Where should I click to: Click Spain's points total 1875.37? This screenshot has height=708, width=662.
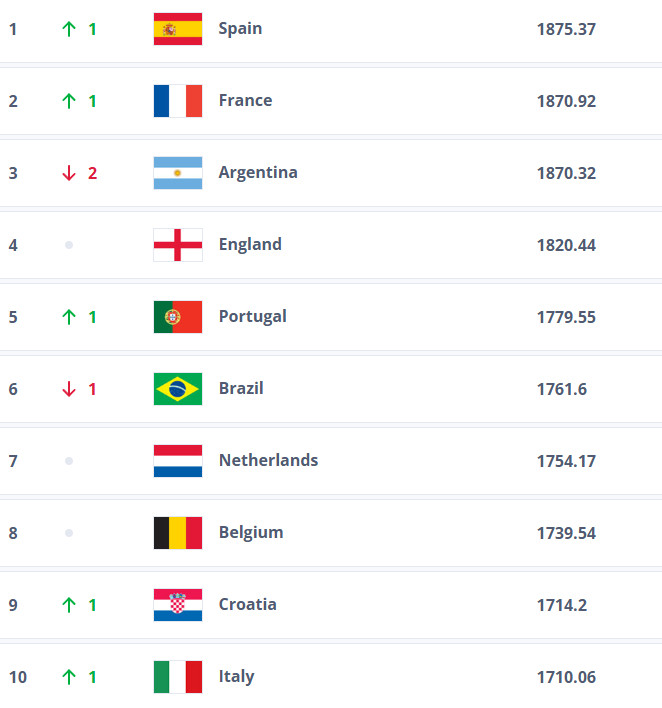(566, 29)
